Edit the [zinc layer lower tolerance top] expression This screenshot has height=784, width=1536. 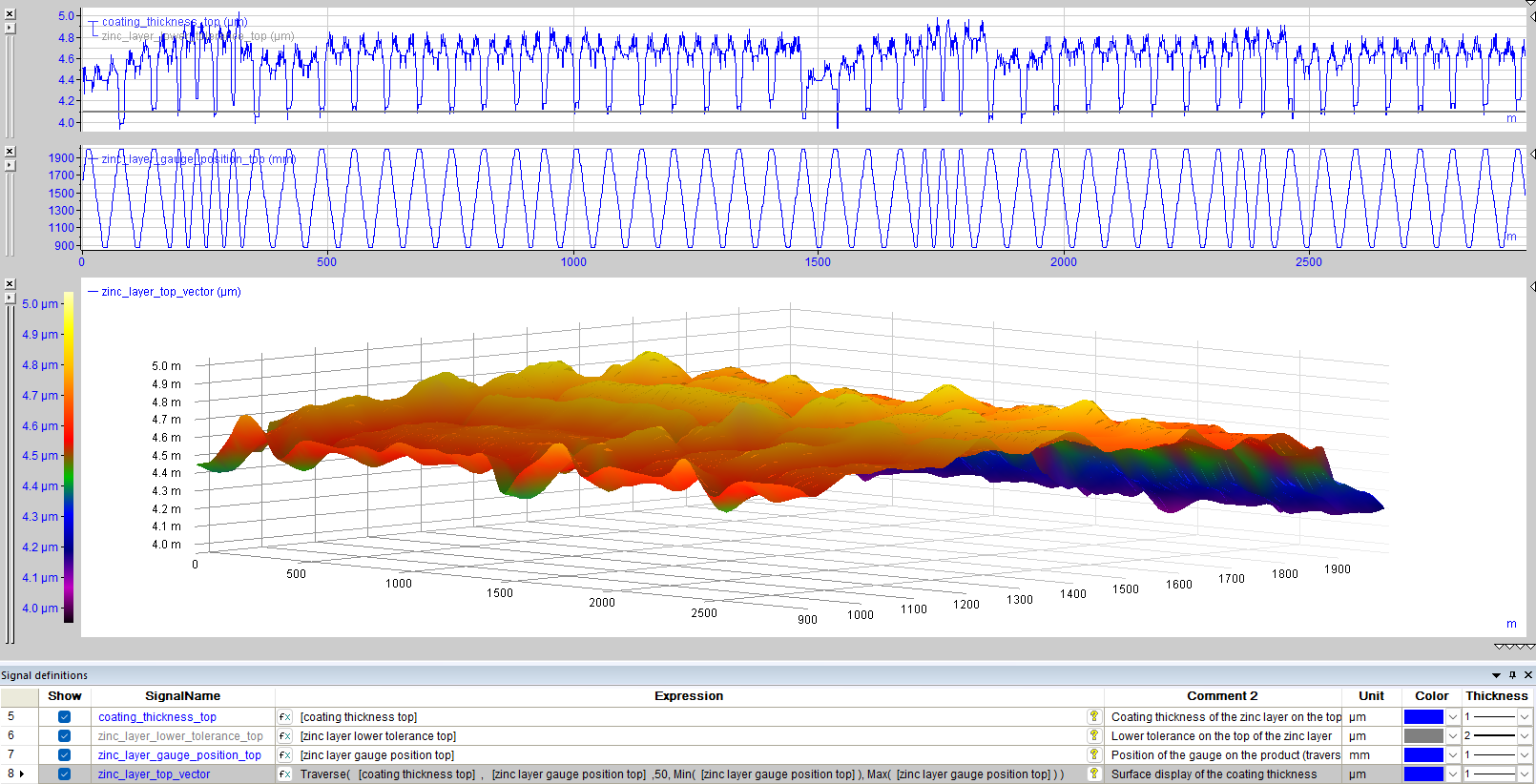coord(691,736)
